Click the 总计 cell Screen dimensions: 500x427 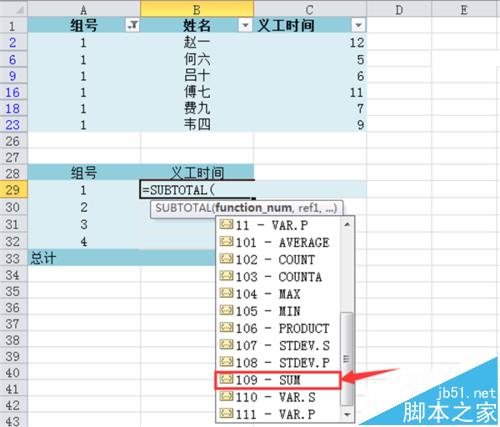(x=84, y=258)
